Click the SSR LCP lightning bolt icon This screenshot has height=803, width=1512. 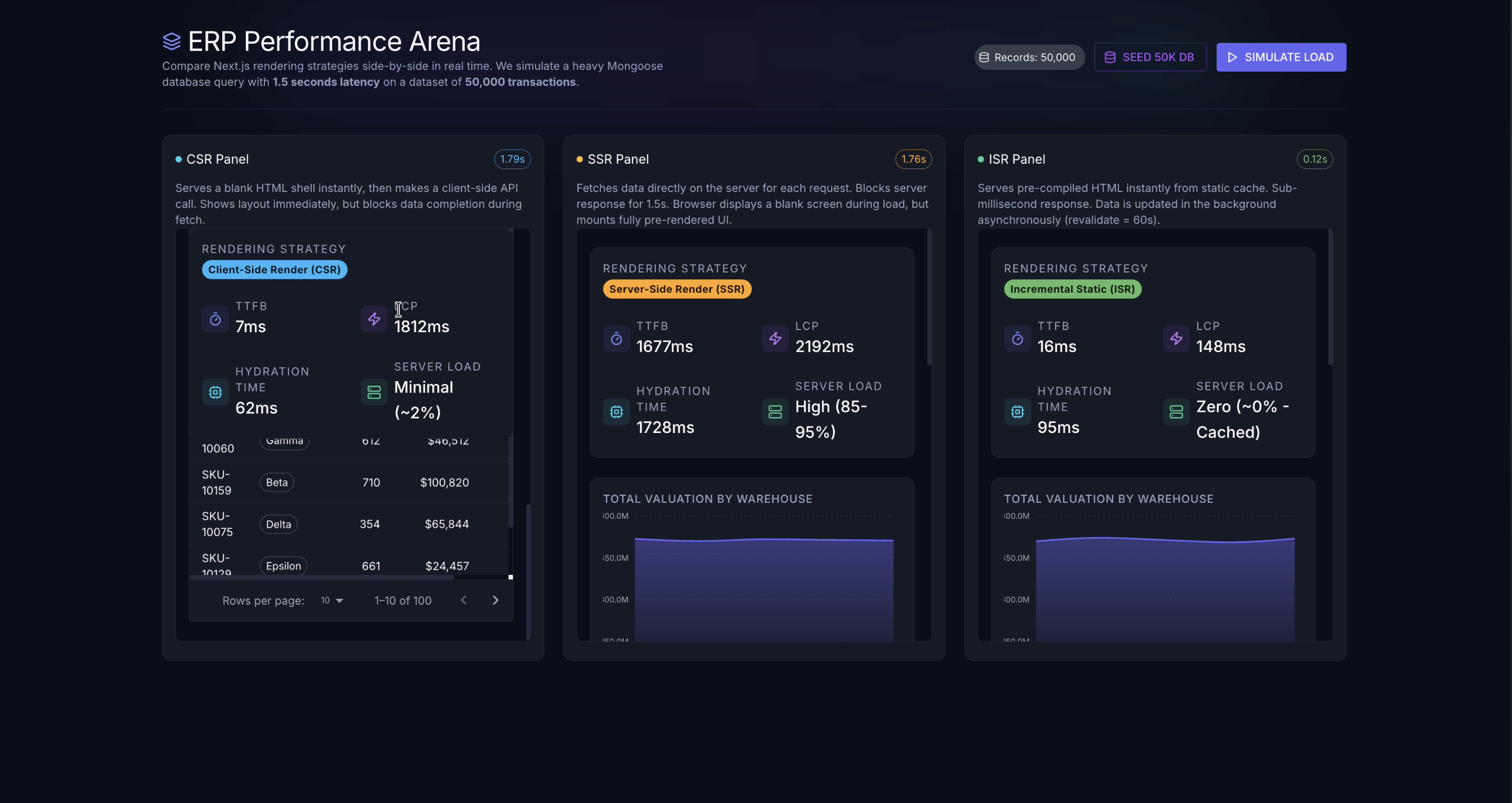coord(775,339)
